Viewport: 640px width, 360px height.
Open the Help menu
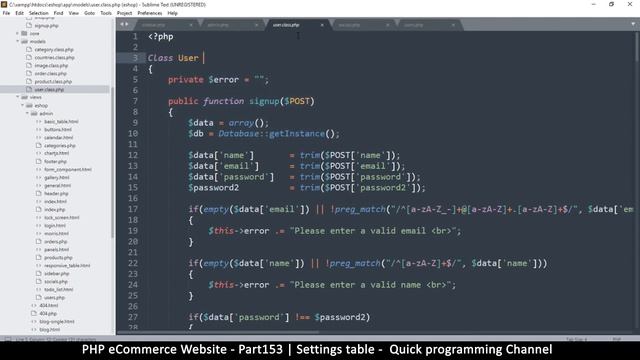(x=172, y=13)
